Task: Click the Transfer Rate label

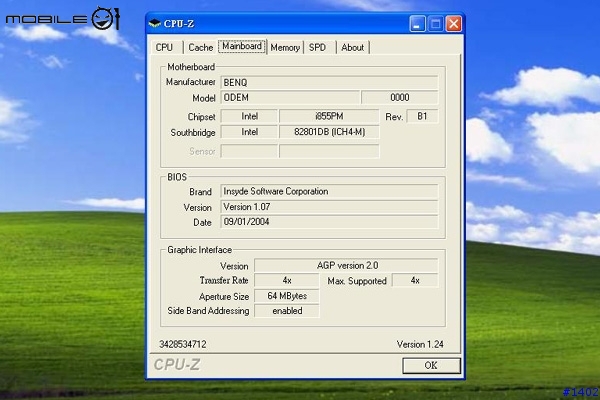Action: (x=224, y=281)
